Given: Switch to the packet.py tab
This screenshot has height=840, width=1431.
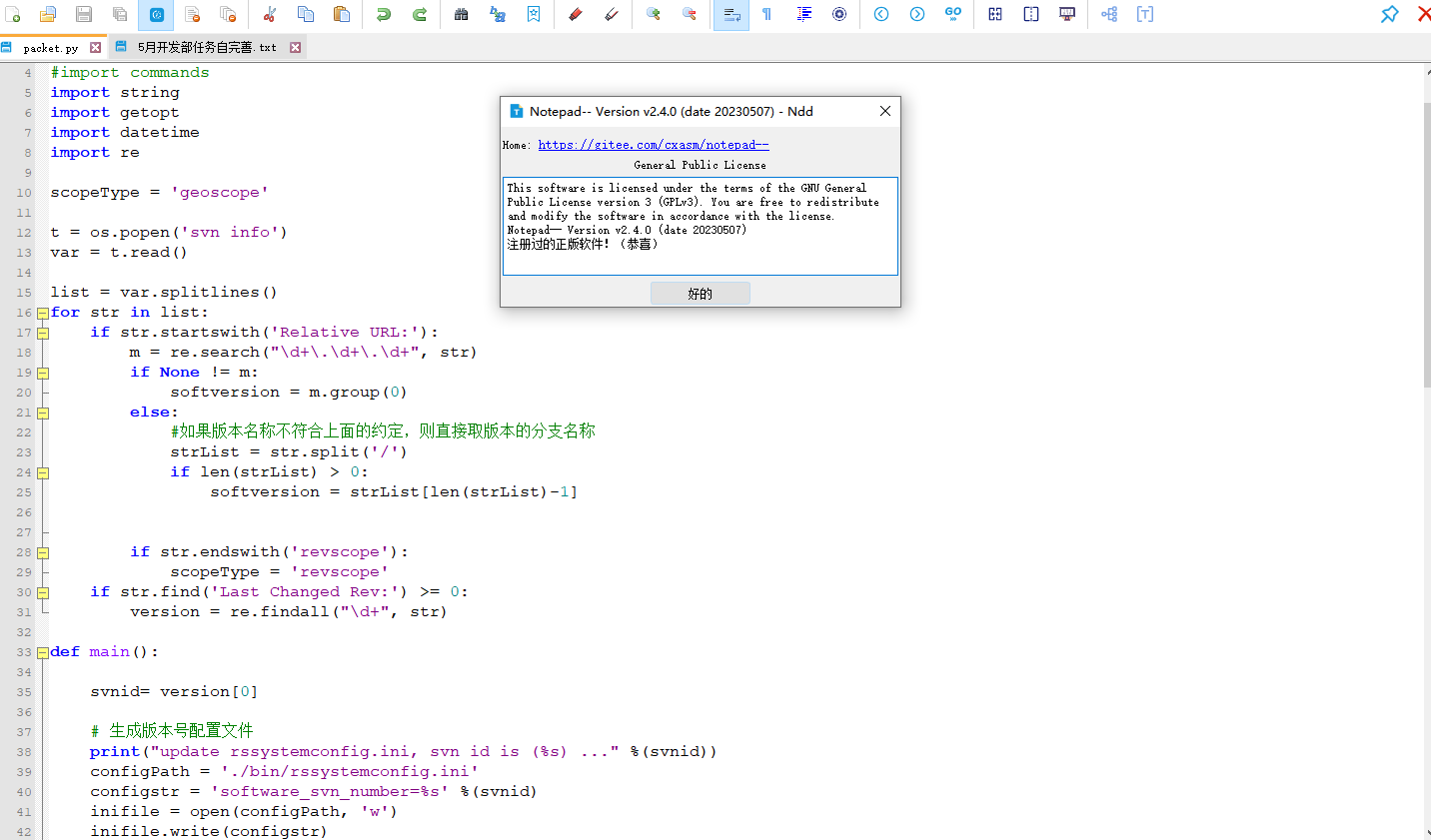Looking at the screenshot, I should 50,48.
